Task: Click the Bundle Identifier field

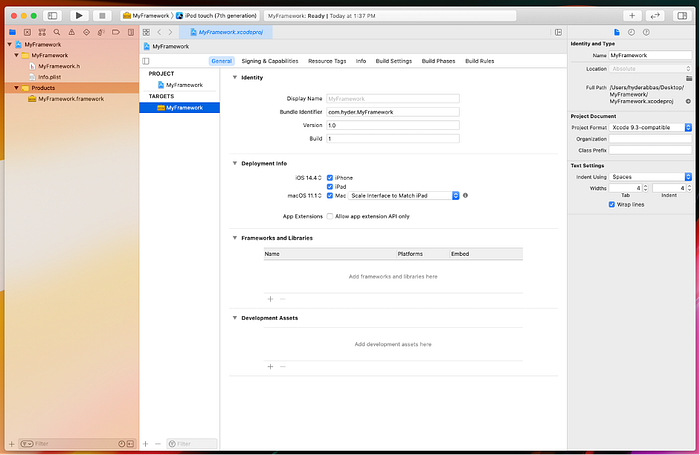Action: (x=393, y=112)
